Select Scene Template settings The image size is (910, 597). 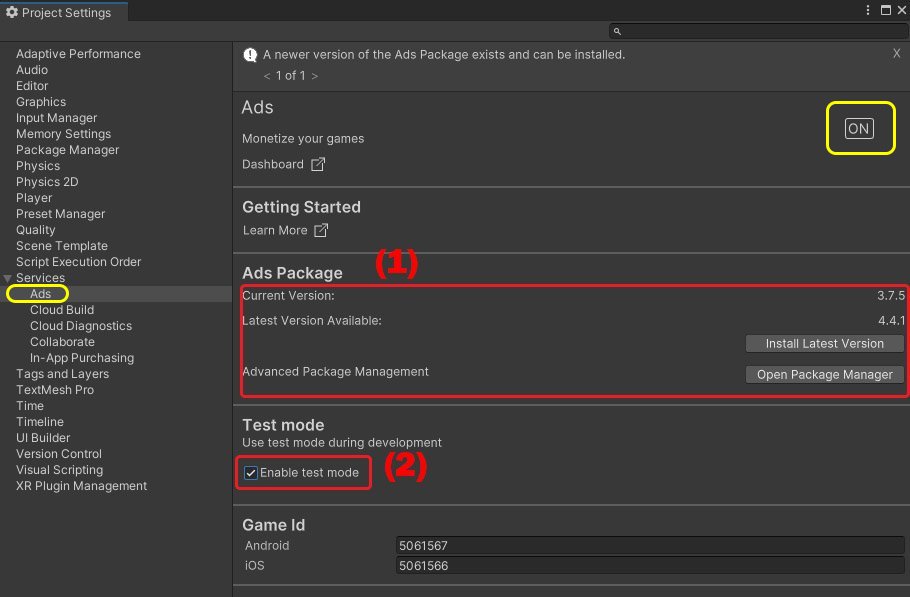coord(62,246)
